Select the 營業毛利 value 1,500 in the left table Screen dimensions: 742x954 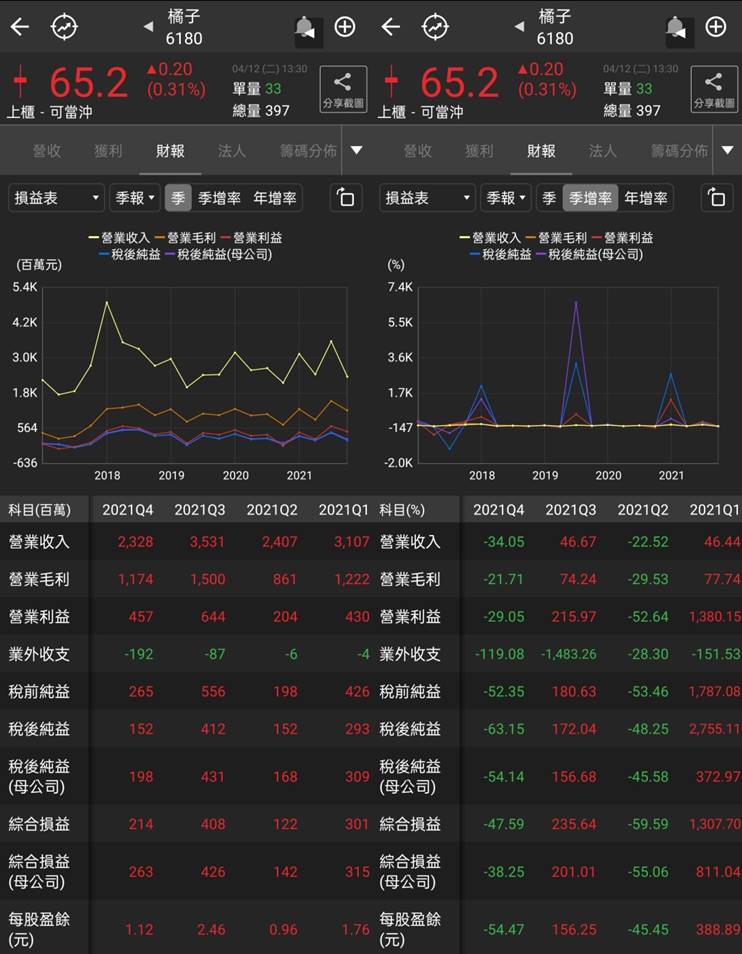pyautogui.click(x=207, y=579)
